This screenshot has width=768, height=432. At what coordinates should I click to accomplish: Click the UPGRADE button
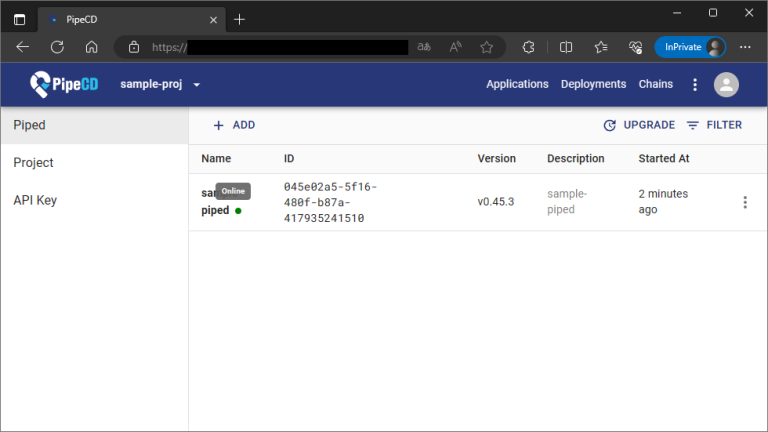coord(639,125)
